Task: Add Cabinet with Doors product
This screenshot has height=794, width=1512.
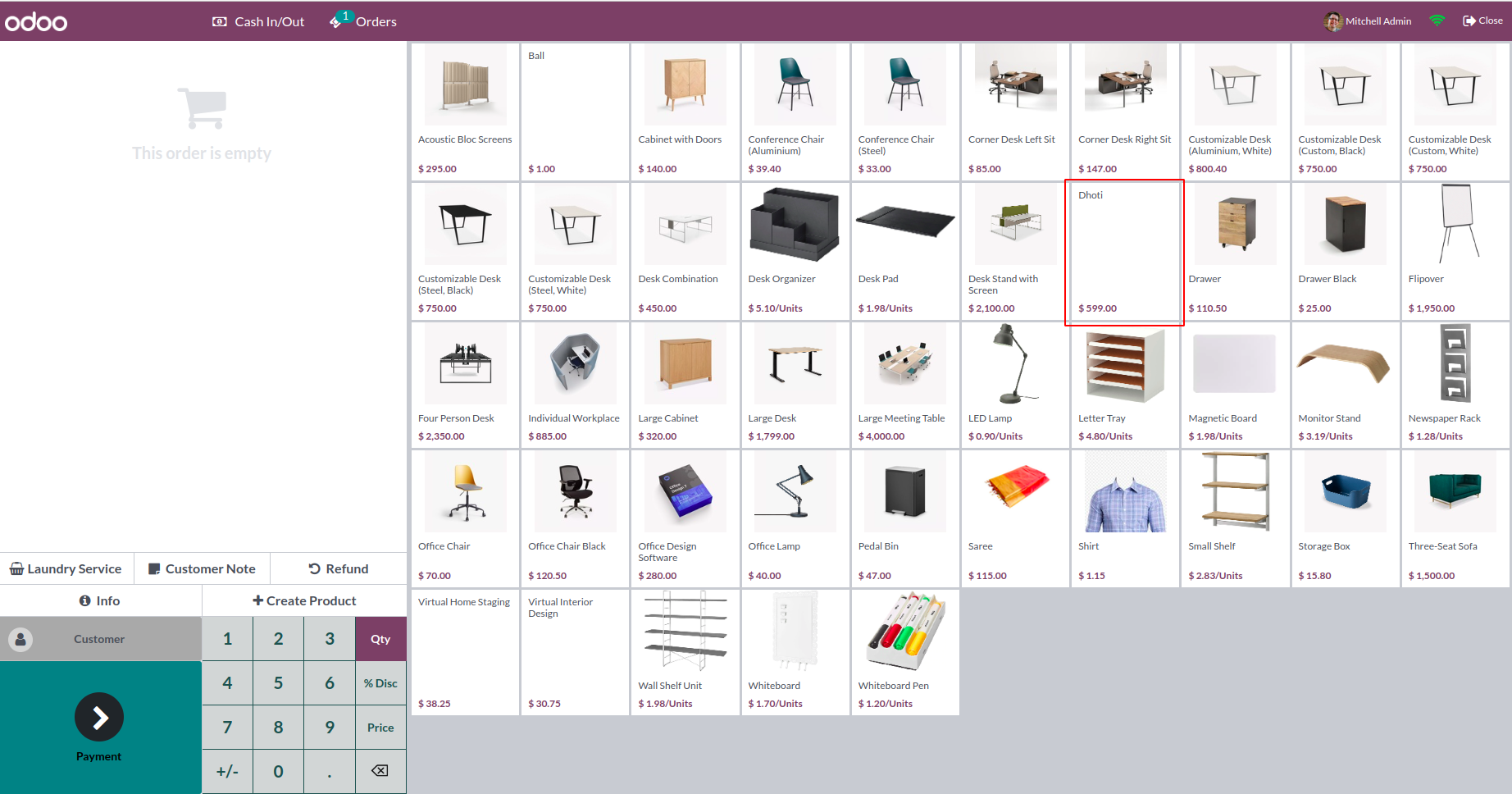Action: coord(685,112)
